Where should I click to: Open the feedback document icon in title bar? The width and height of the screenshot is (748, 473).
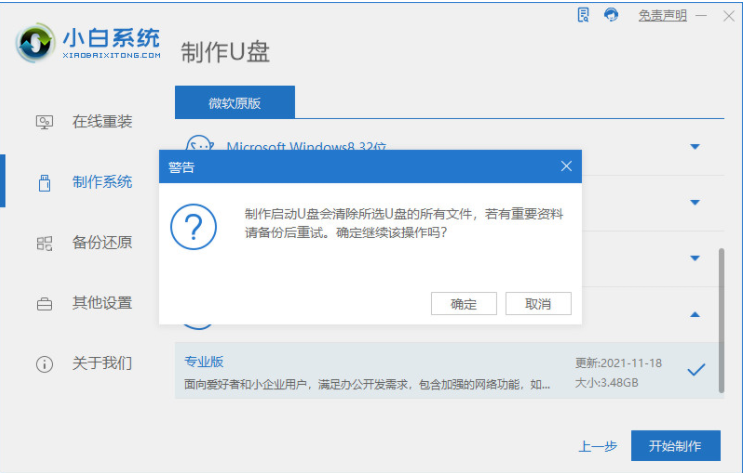pos(583,15)
